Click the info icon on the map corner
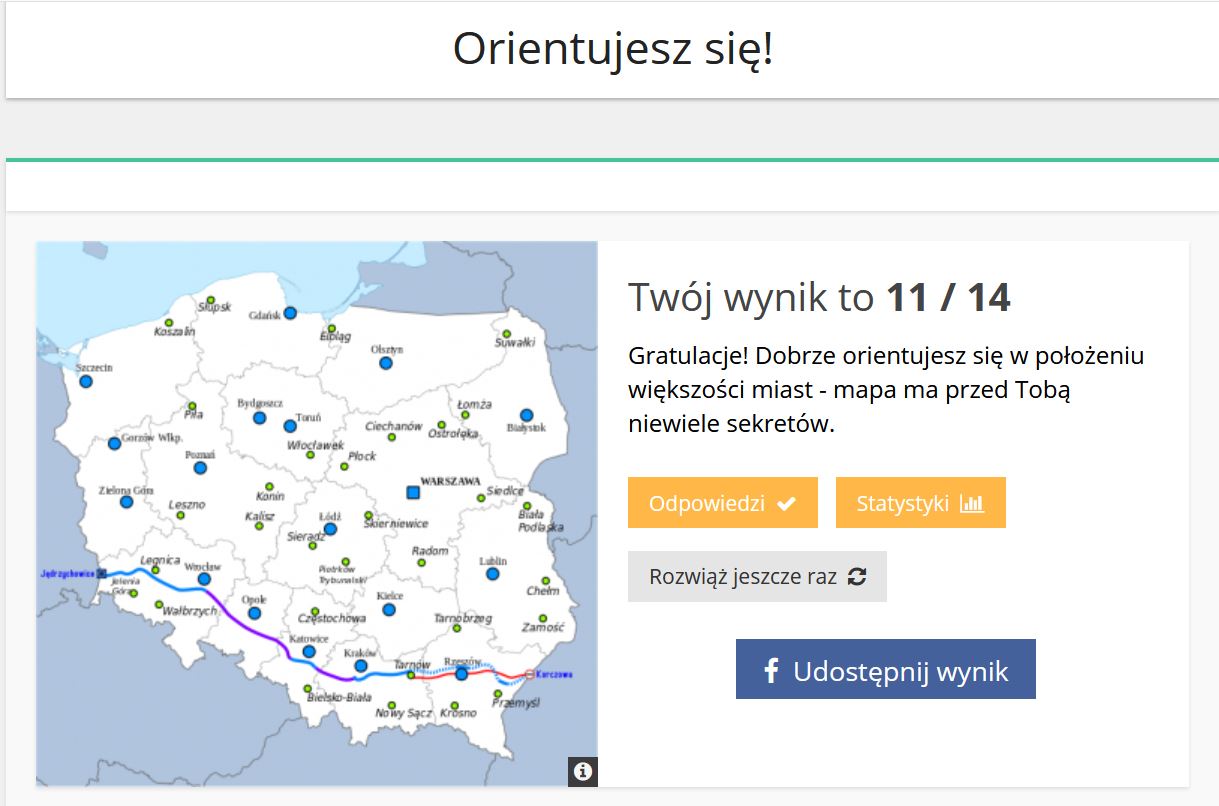The width and height of the screenshot is (1219, 806). pyautogui.click(x=583, y=771)
